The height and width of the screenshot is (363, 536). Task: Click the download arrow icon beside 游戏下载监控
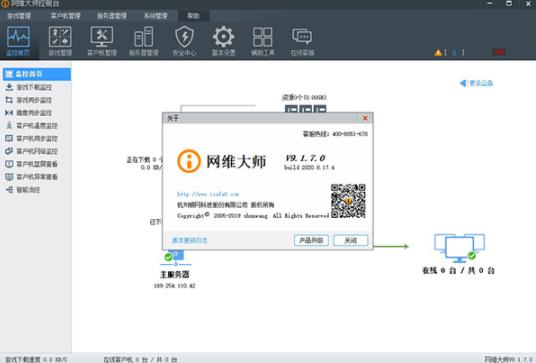(x=9, y=87)
